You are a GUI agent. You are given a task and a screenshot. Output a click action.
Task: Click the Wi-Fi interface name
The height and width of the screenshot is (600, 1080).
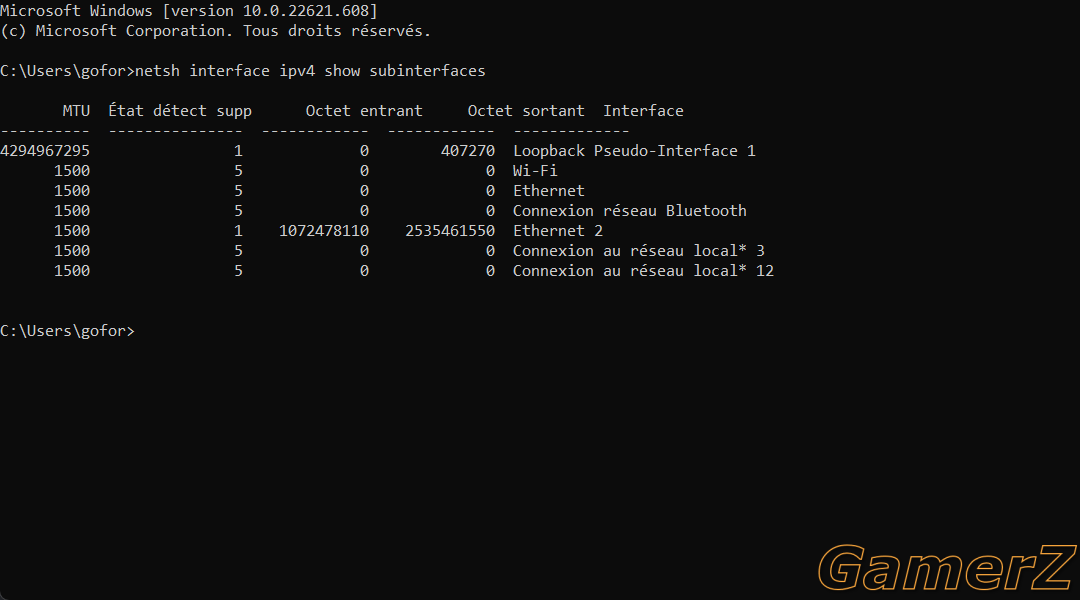pyautogui.click(x=535, y=171)
